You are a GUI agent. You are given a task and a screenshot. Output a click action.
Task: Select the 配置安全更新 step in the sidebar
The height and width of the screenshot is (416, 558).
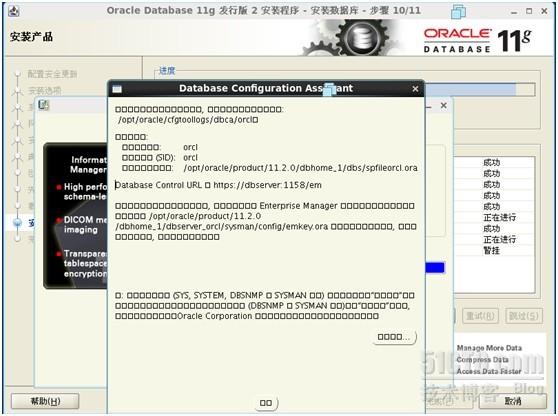click(52, 74)
